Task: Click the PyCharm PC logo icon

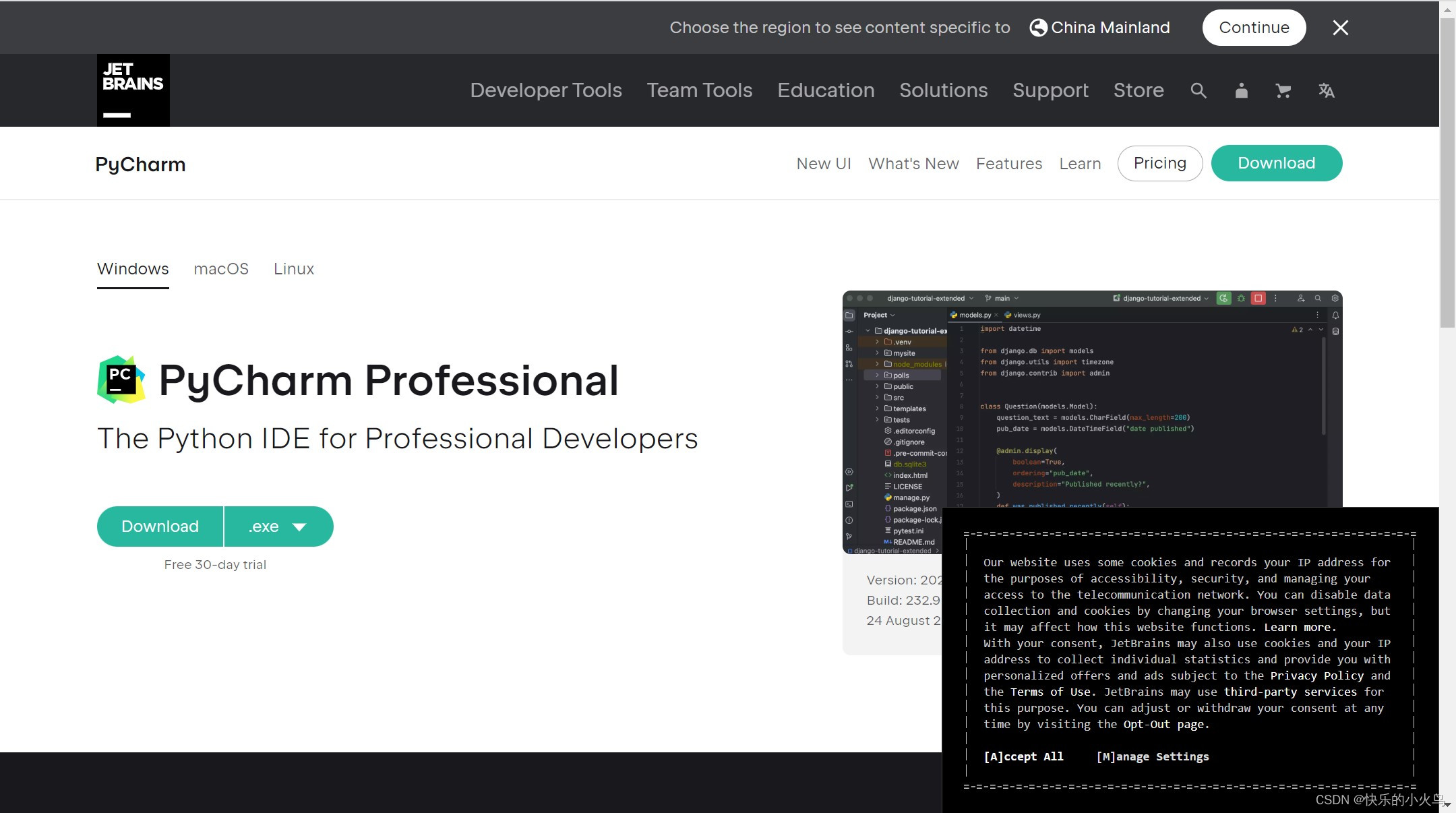Action: (121, 380)
